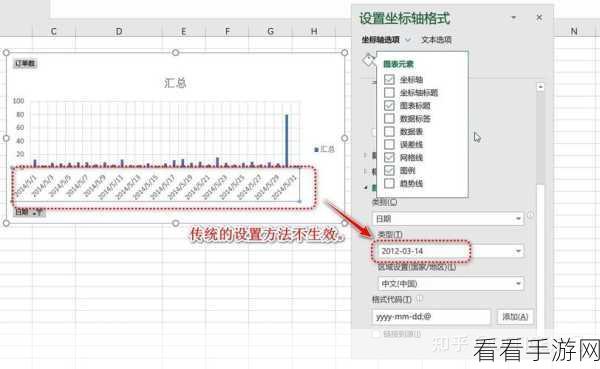Image resolution: width=600 pixels, height=369 pixels.
Task: Click the info icon next to 格式代码(T)
Action: (419, 299)
